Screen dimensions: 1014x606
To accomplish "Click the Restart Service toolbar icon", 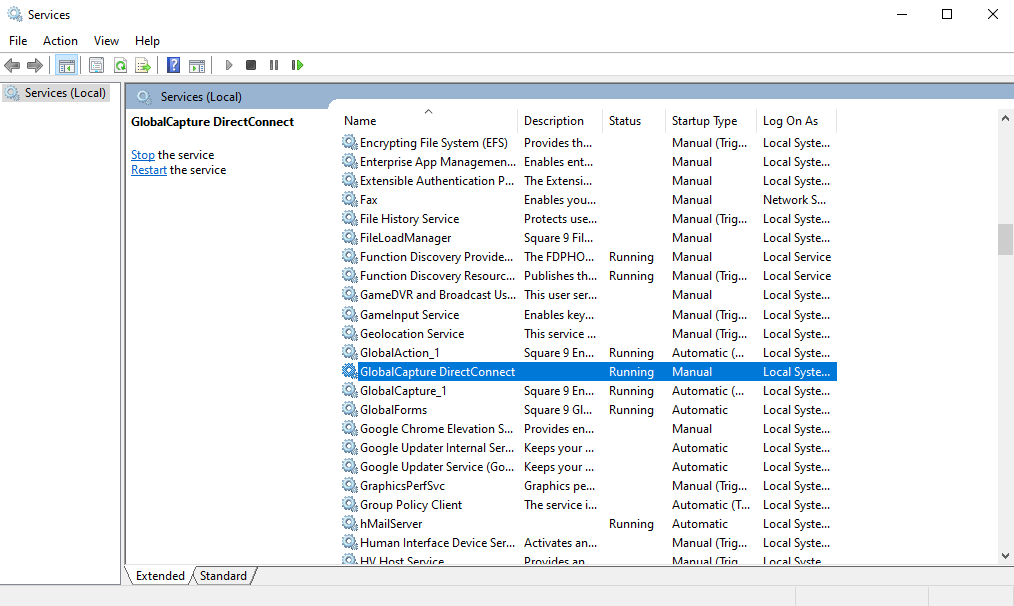I will point(297,65).
